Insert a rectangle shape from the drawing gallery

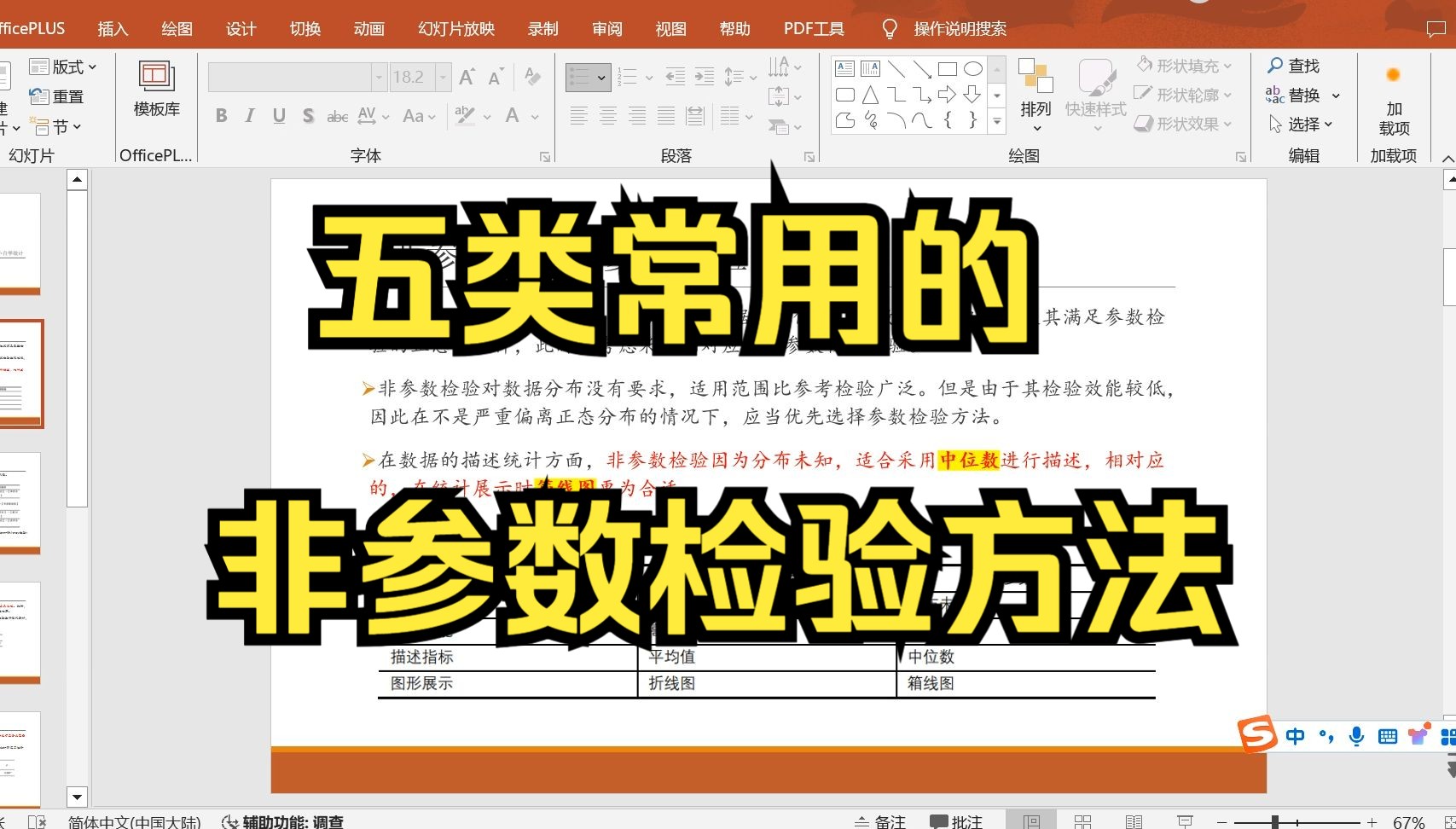(948, 68)
